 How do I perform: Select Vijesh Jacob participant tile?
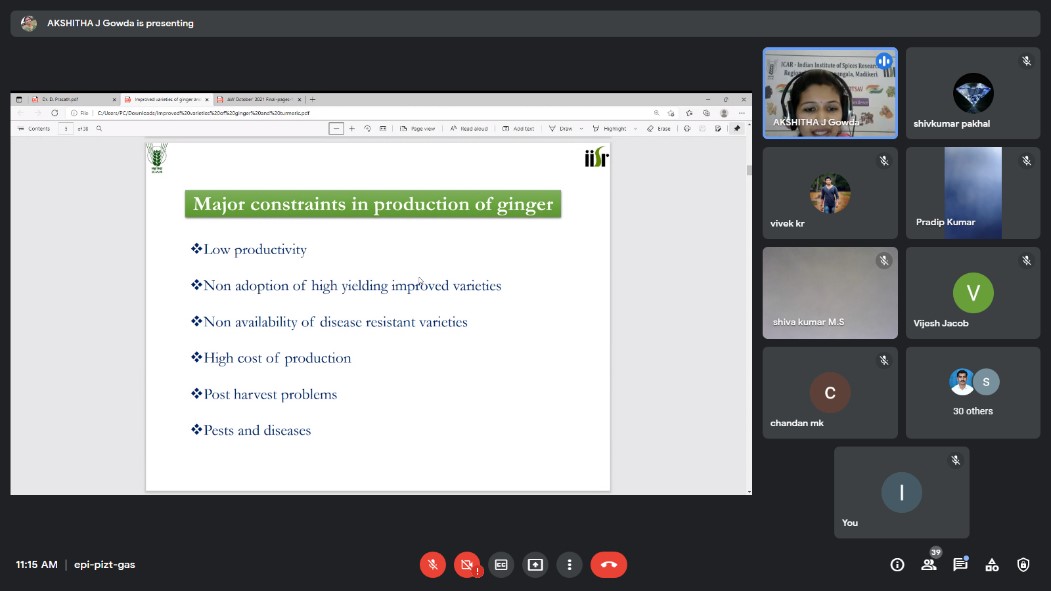point(973,293)
